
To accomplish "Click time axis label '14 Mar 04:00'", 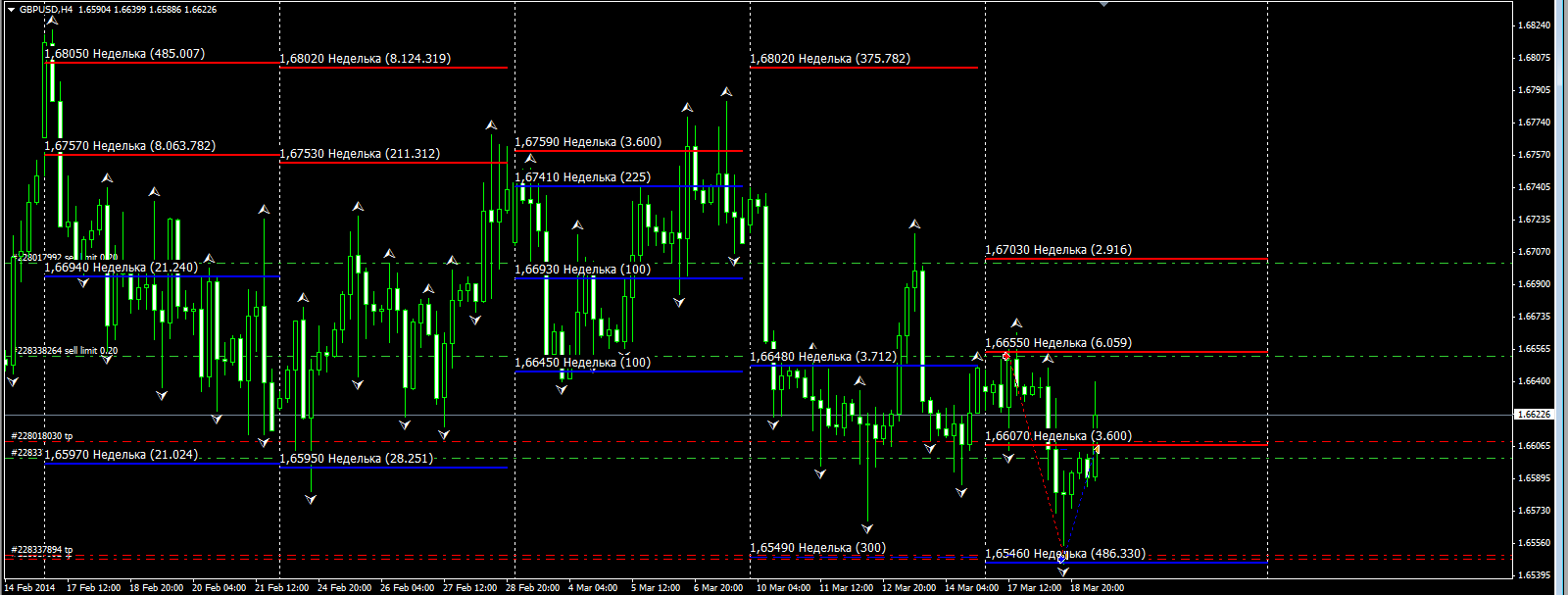I will coord(972,588).
